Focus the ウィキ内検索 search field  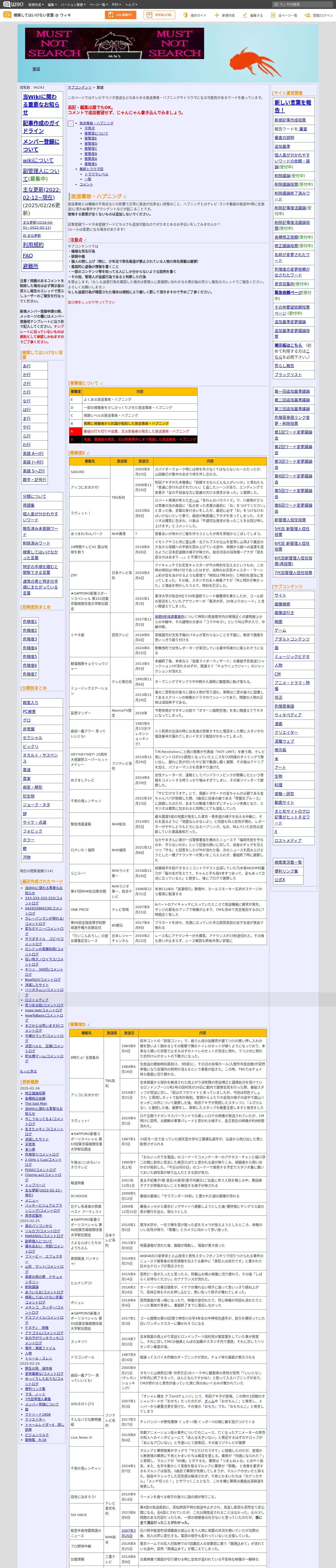click(x=302, y=4)
